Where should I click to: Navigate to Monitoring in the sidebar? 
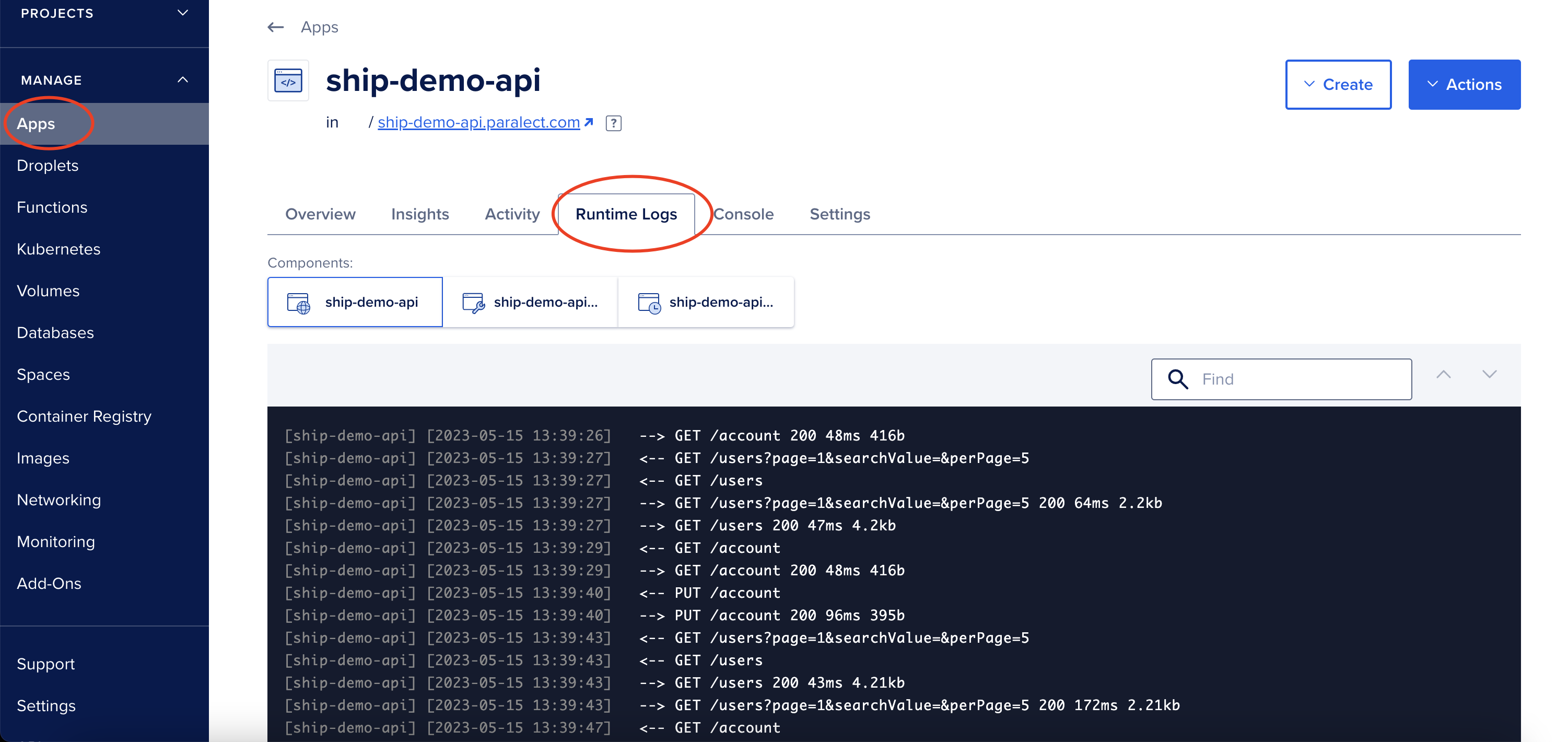coord(56,541)
